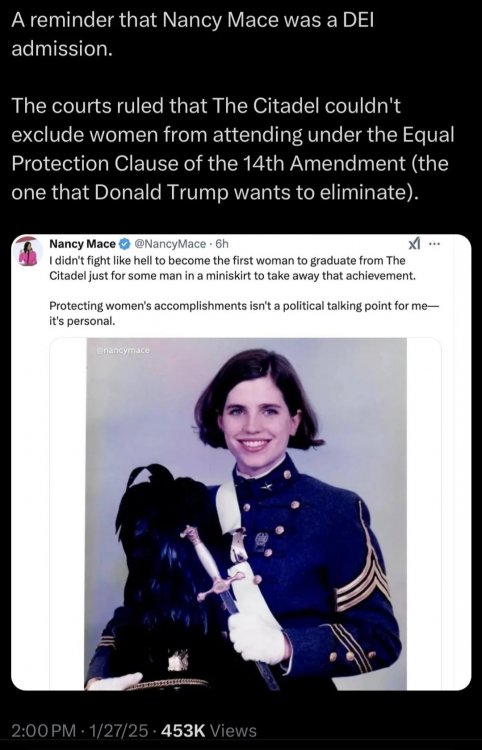Viewport: 482px width, 750px height.
Task: Tap the Nancy Mace display name
Action: pos(82,244)
